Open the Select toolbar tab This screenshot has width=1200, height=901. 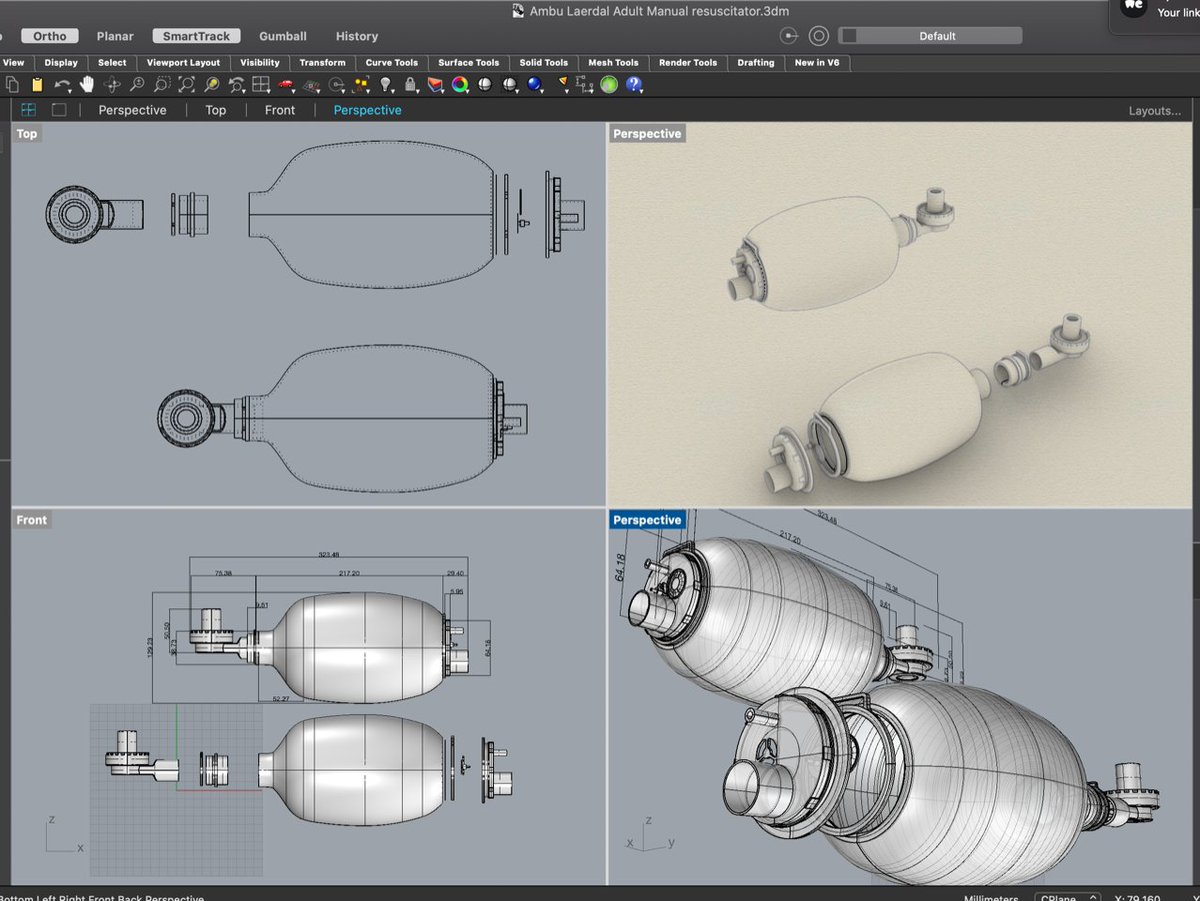pos(112,62)
